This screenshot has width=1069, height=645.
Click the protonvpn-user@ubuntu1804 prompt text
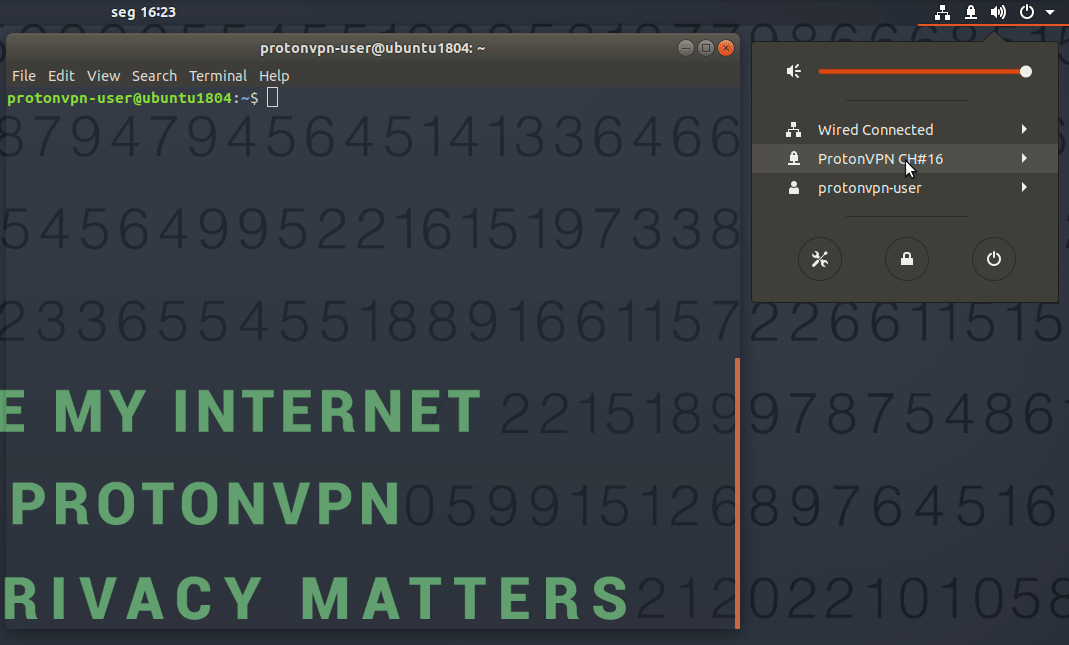pos(120,98)
